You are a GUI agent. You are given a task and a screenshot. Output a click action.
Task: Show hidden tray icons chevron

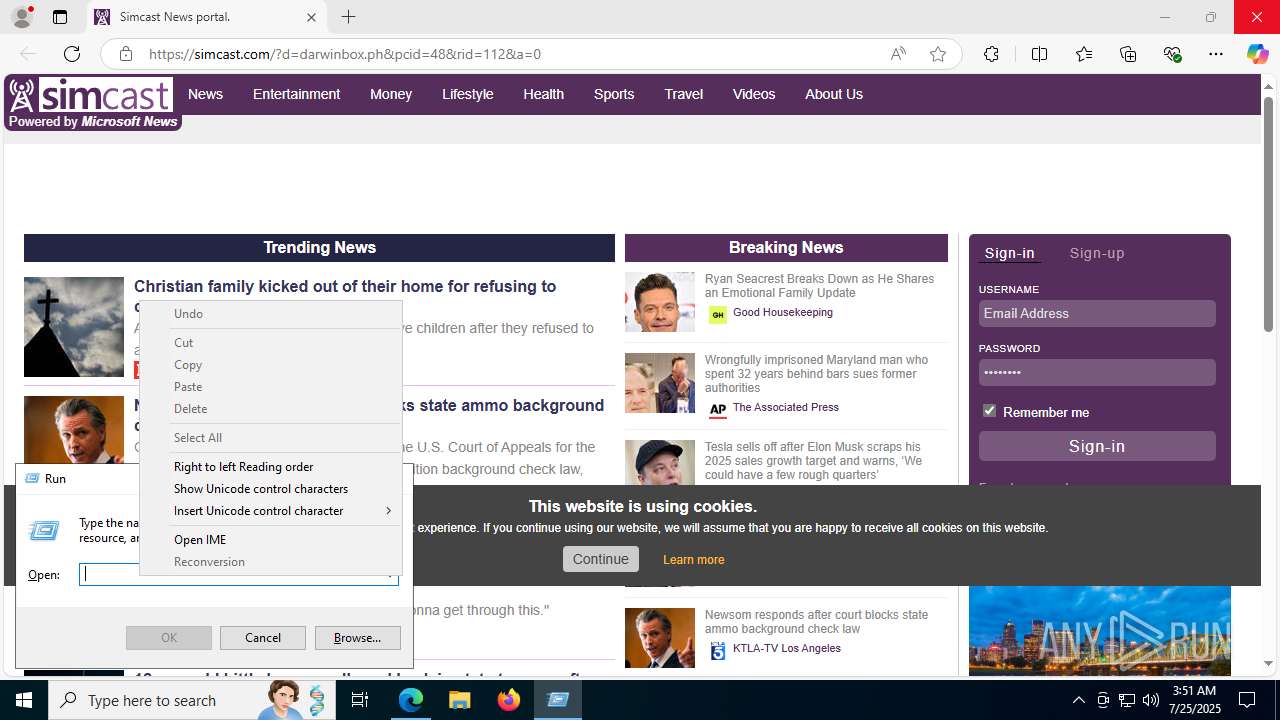click(x=1078, y=700)
